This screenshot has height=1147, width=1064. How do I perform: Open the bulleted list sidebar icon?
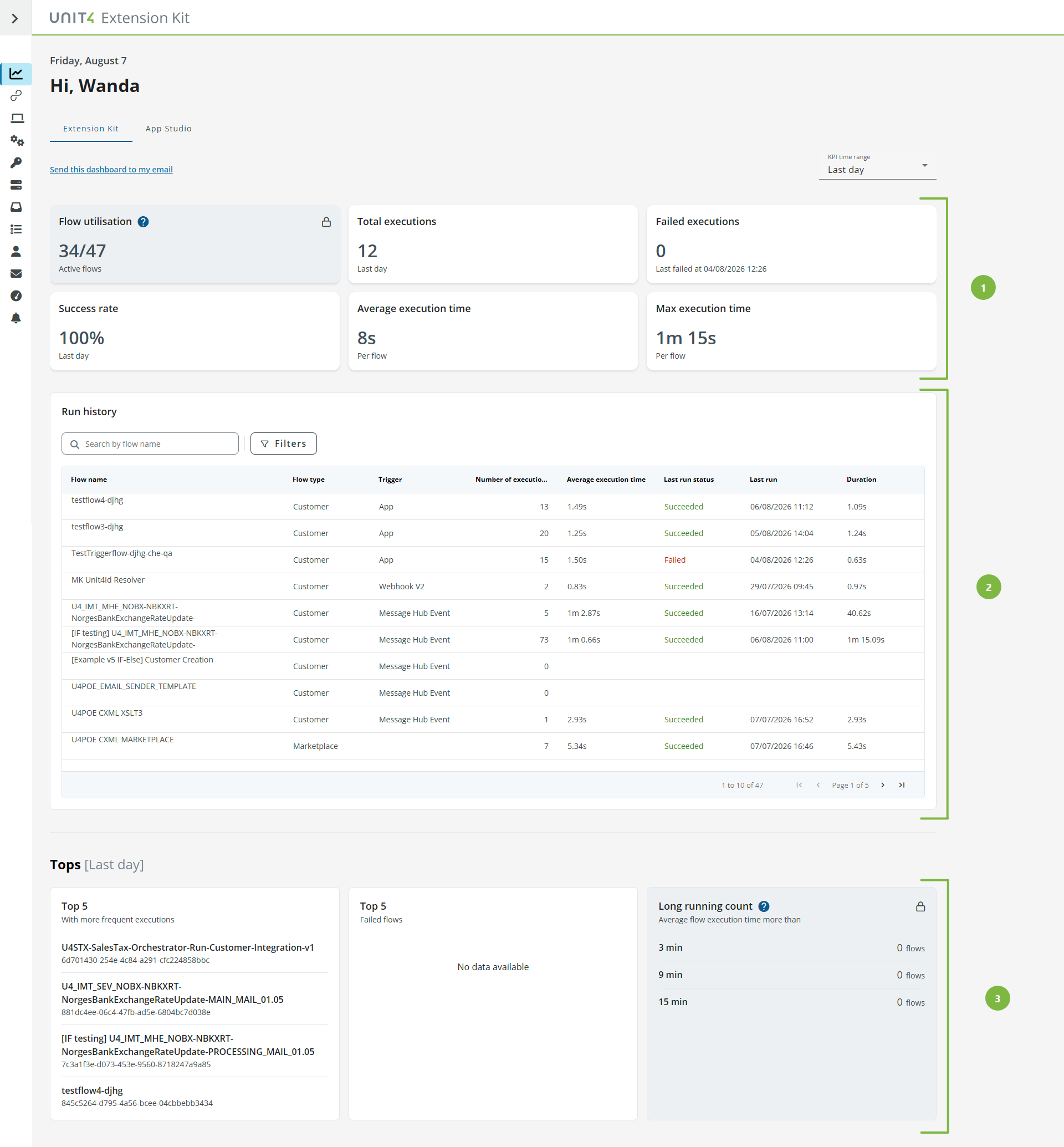[16, 230]
